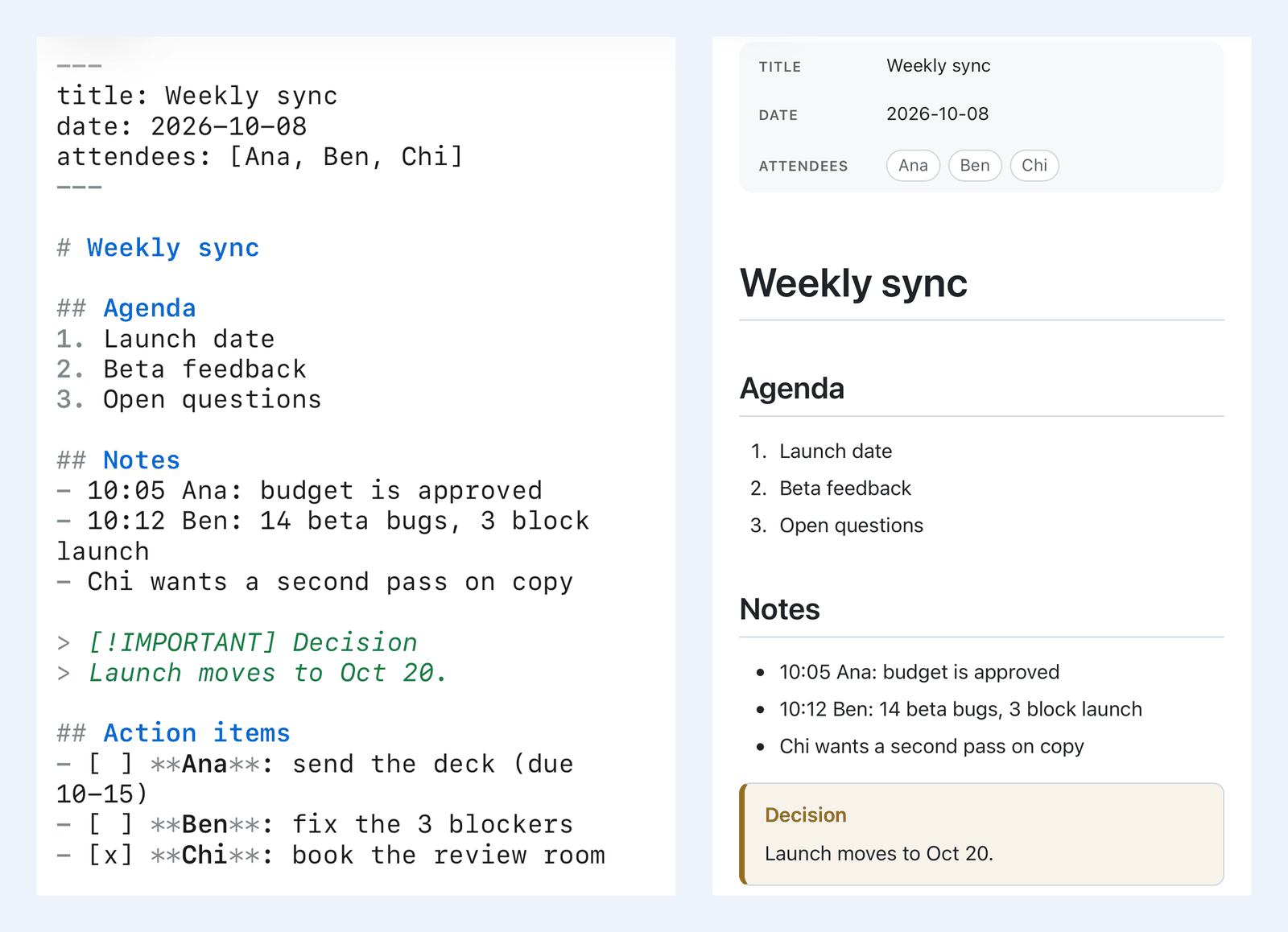
Task: Click the '## Action items' heading in the source
Action: point(173,733)
